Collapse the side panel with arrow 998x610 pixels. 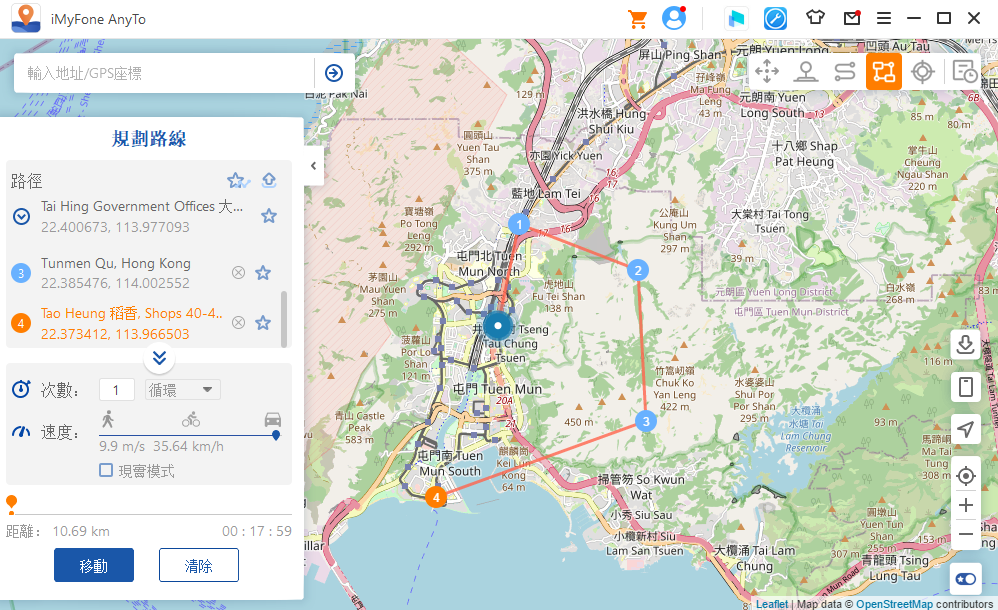(313, 166)
